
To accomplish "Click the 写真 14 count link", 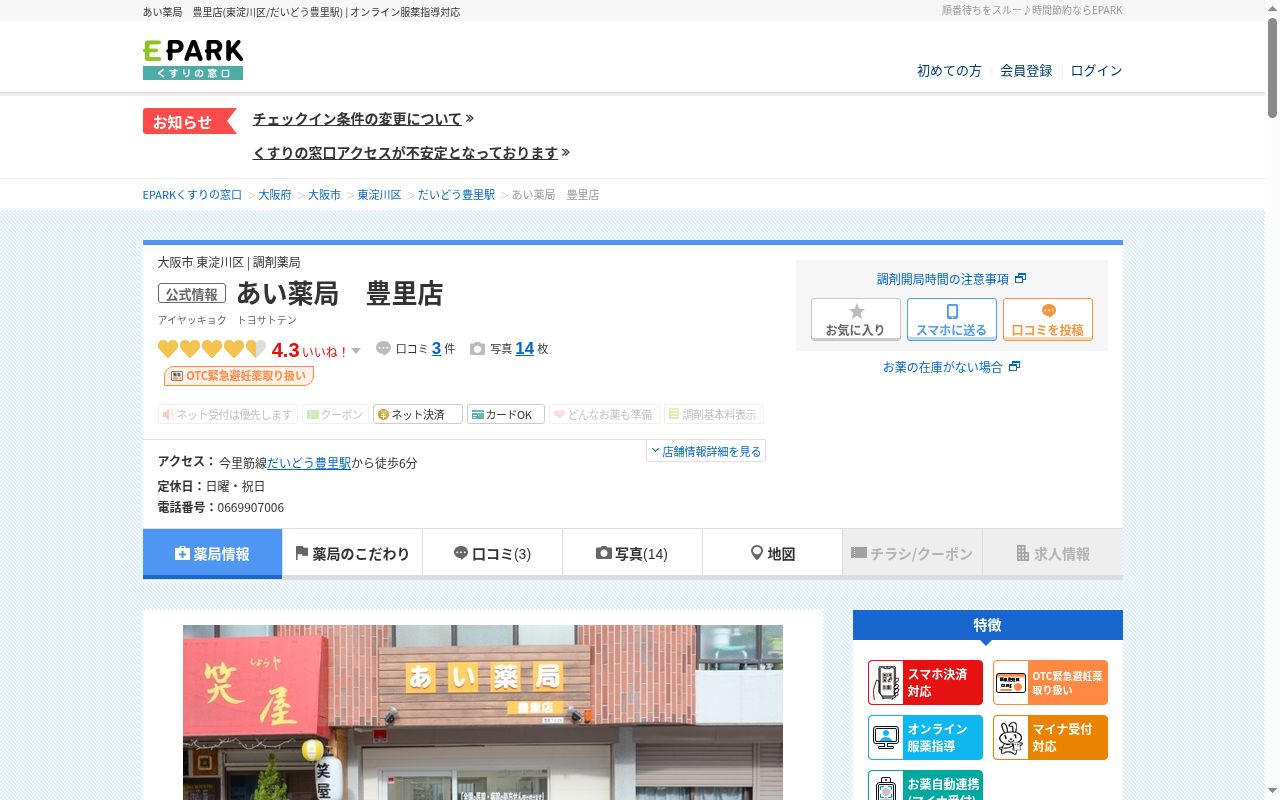I will coord(524,348).
